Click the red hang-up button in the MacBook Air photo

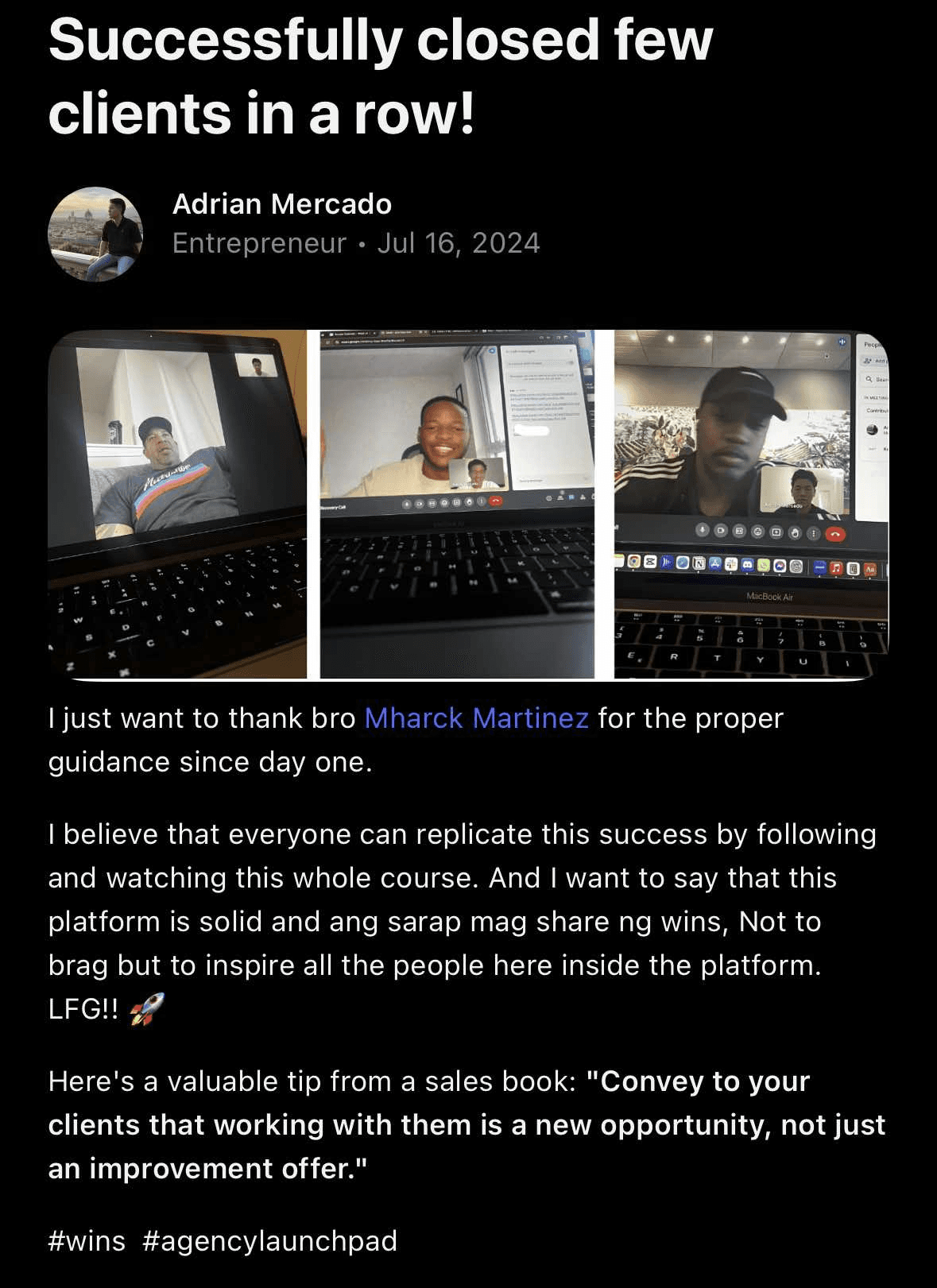click(835, 534)
